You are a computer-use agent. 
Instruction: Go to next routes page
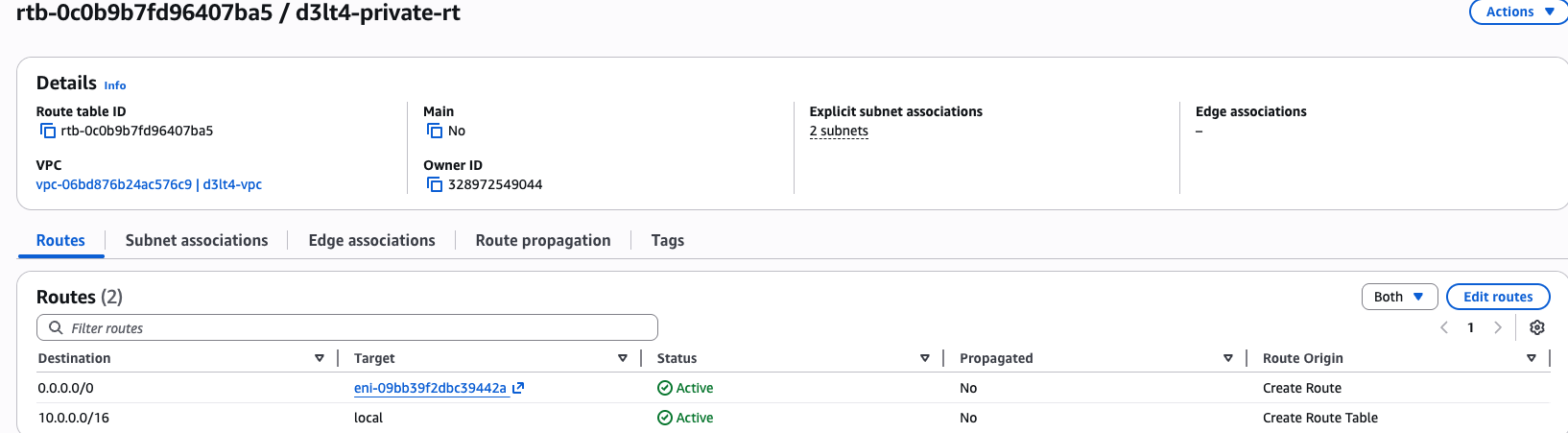point(1497,327)
